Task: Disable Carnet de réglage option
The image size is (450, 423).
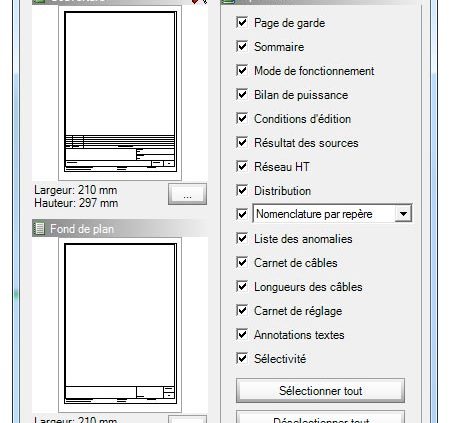Action: (x=242, y=311)
